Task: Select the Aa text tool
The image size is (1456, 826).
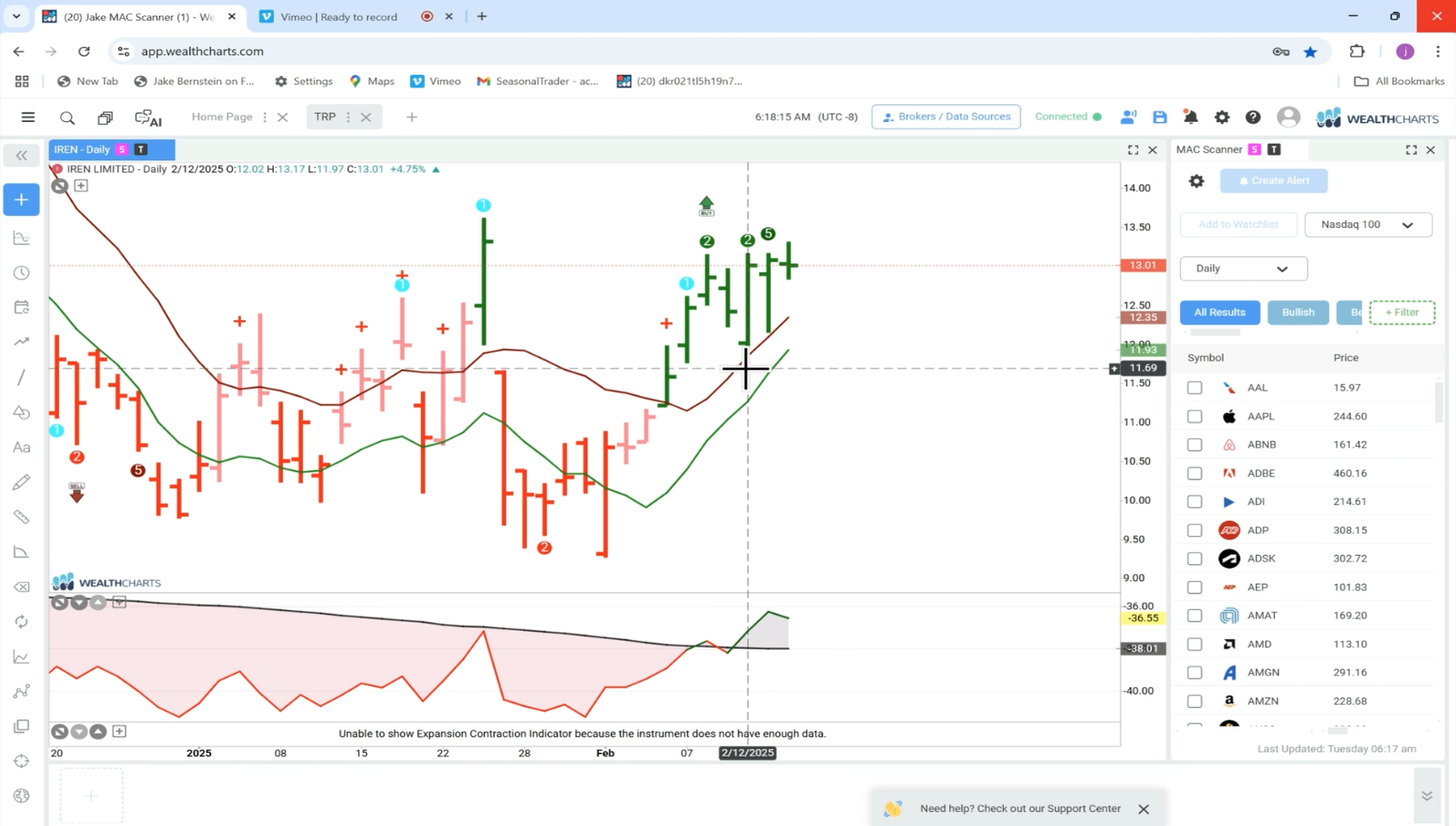Action: tap(22, 448)
